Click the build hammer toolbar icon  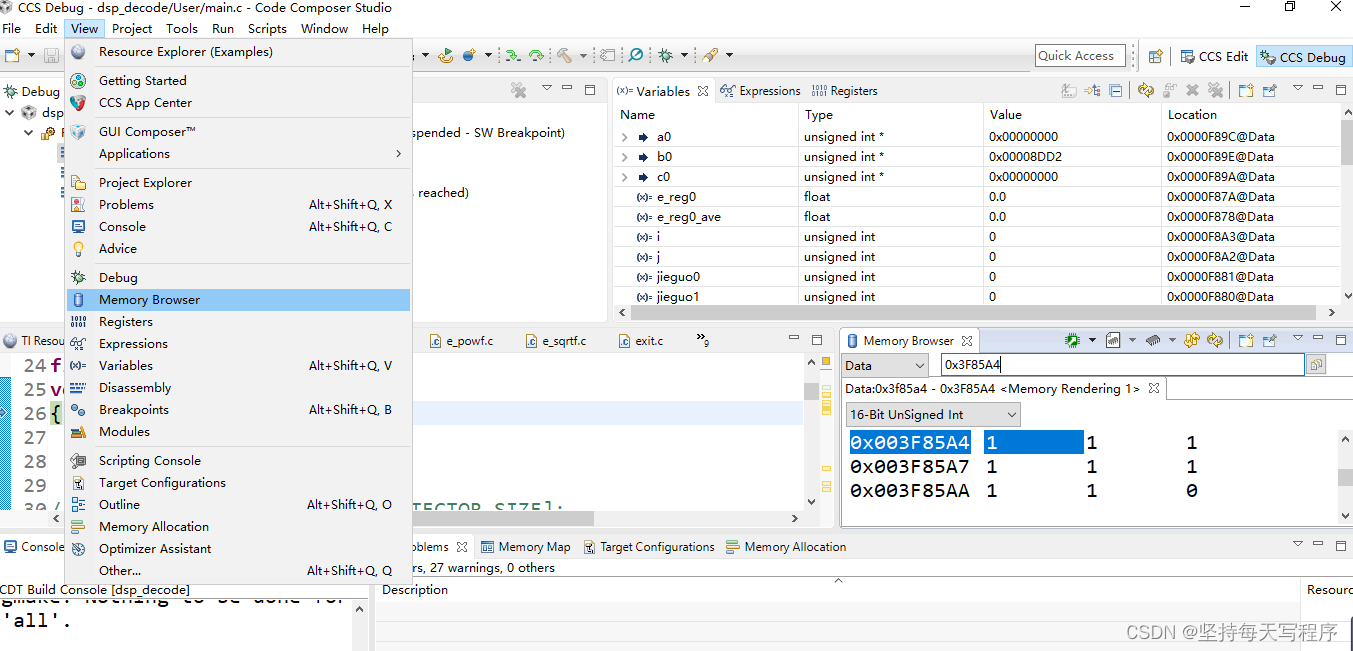pos(564,55)
